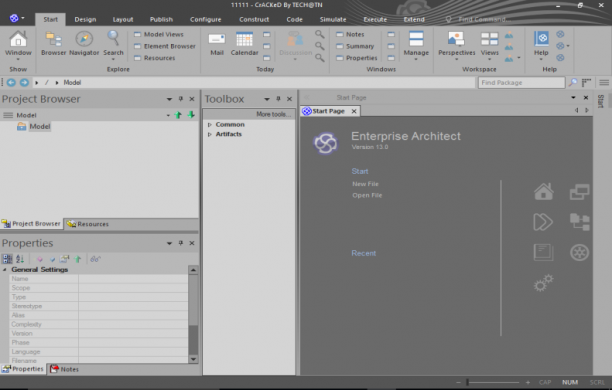Toggle the Model Views window
The width and height of the screenshot is (612, 390).
tap(159, 34)
